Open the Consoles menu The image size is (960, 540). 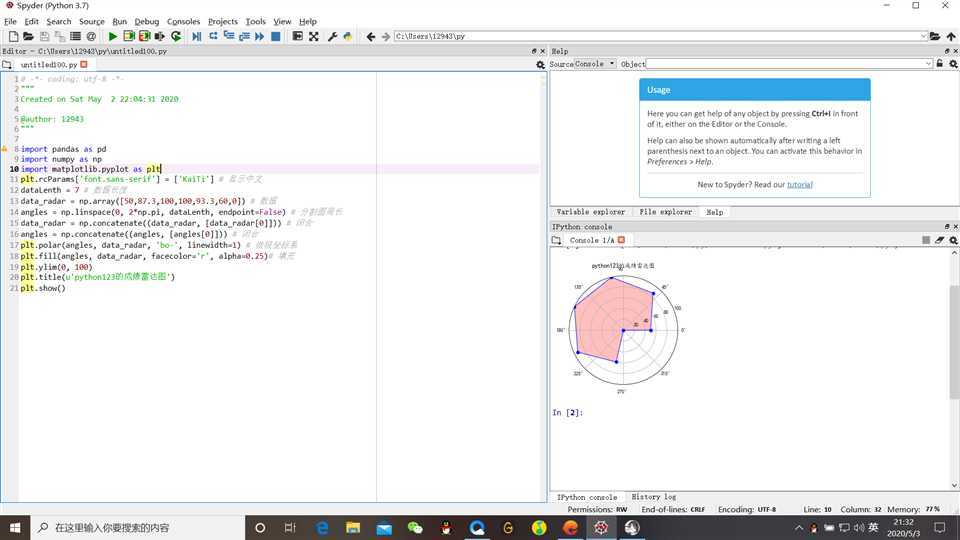point(183,21)
